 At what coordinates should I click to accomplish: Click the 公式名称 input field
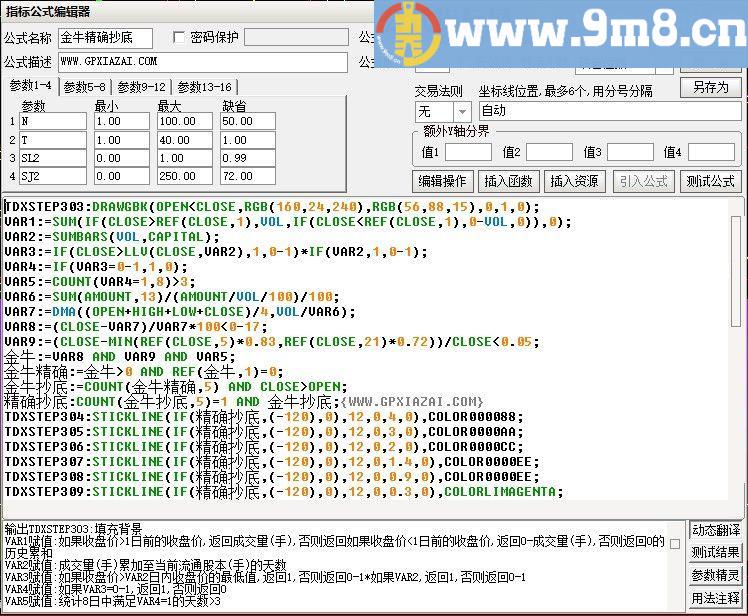tap(105, 38)
